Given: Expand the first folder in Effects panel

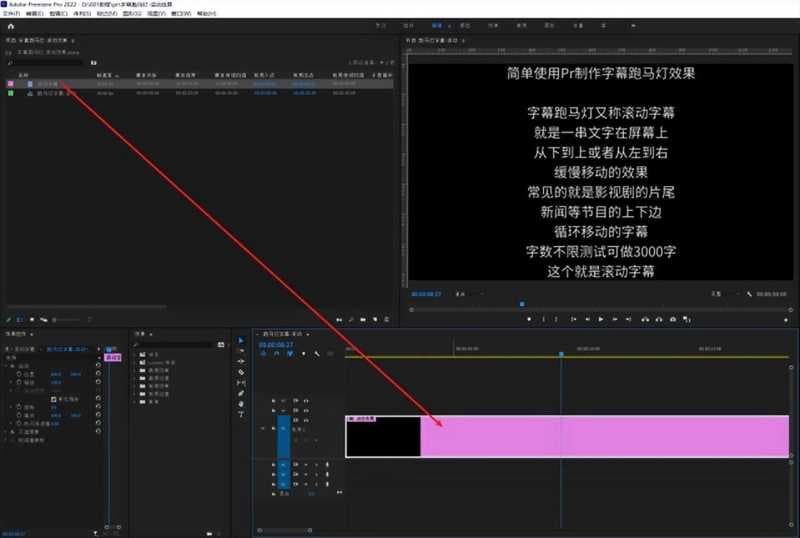Looking at the screenshot, I should (136, 354).
